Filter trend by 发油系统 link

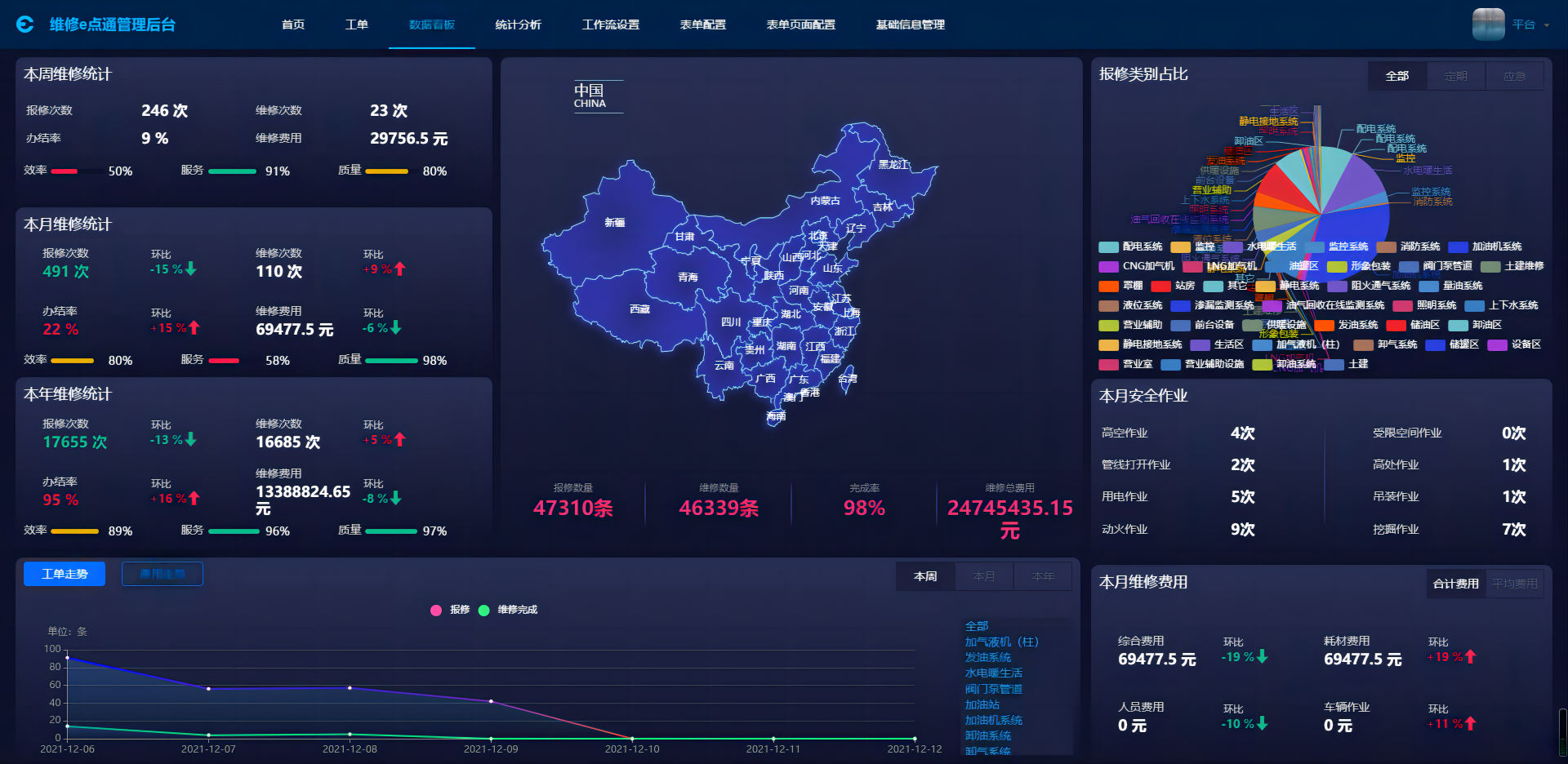click(x=987, y=657)
